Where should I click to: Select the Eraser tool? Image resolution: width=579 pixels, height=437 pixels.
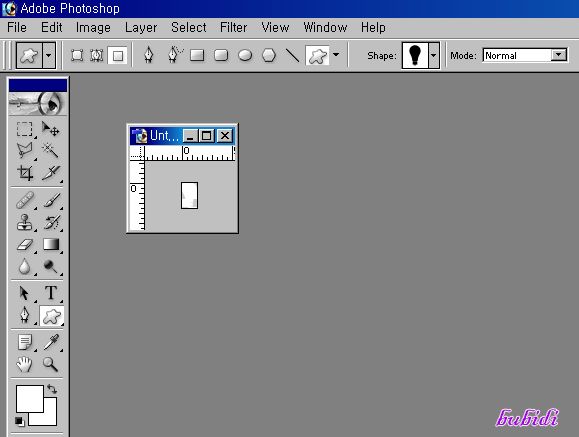[24, 245]
